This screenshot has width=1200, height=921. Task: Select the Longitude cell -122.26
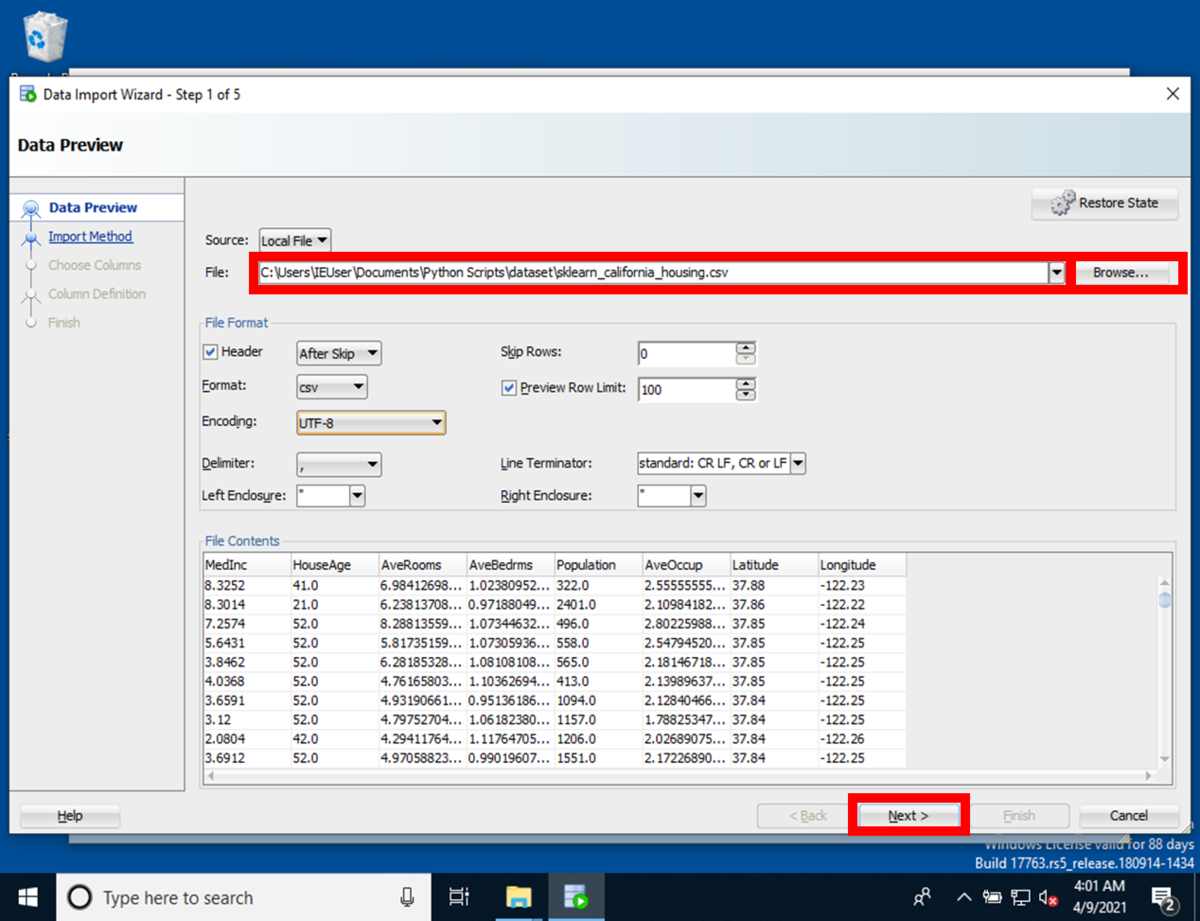pyautogui.click(x=862, y=739)
